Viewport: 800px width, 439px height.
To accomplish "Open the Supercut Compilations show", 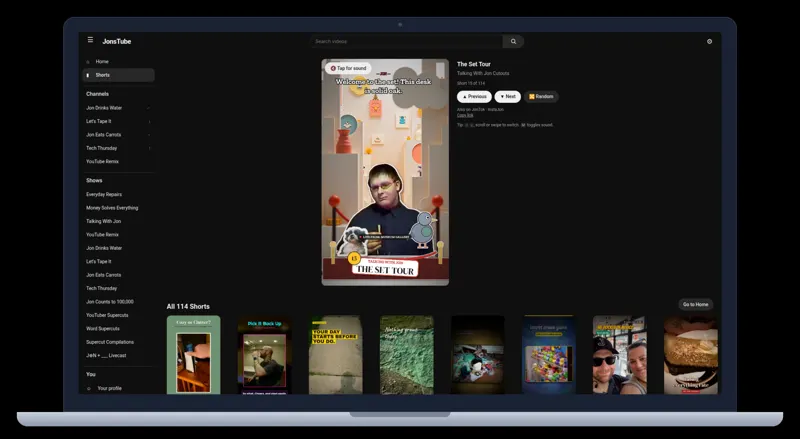I will pos(110,342).
